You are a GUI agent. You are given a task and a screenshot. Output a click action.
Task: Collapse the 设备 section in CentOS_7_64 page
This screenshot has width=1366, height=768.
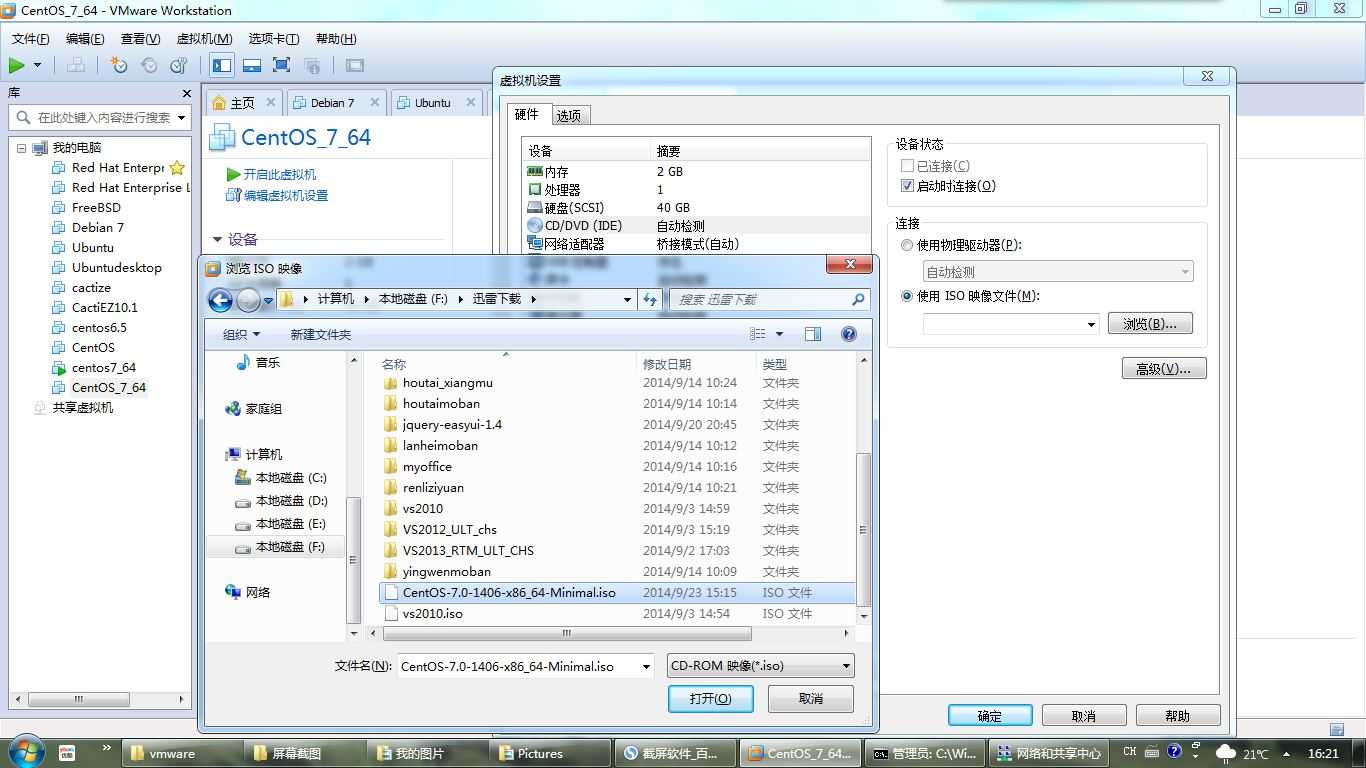pyautogui.click(x=218, y=240)
